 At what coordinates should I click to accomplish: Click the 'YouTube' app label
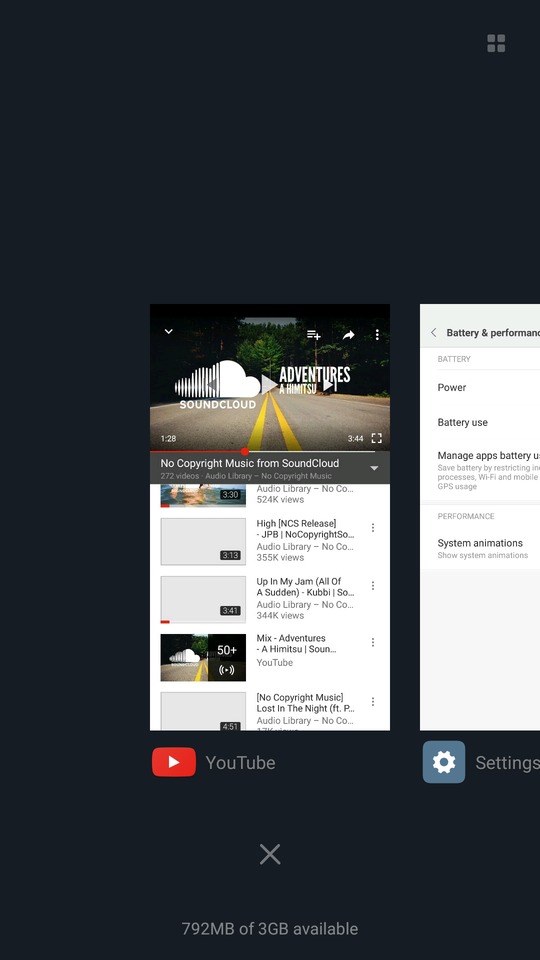pyautogui.click(x=241, y=763)
